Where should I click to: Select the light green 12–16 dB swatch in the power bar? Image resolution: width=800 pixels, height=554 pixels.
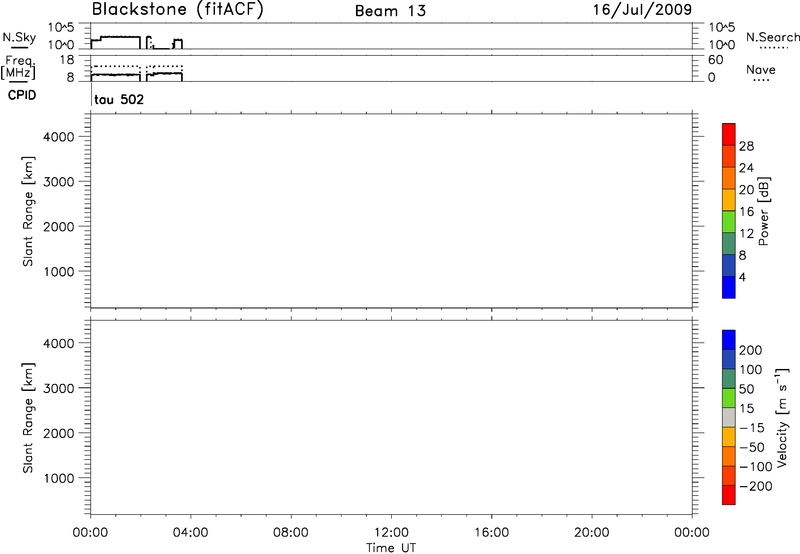point(729,221)
